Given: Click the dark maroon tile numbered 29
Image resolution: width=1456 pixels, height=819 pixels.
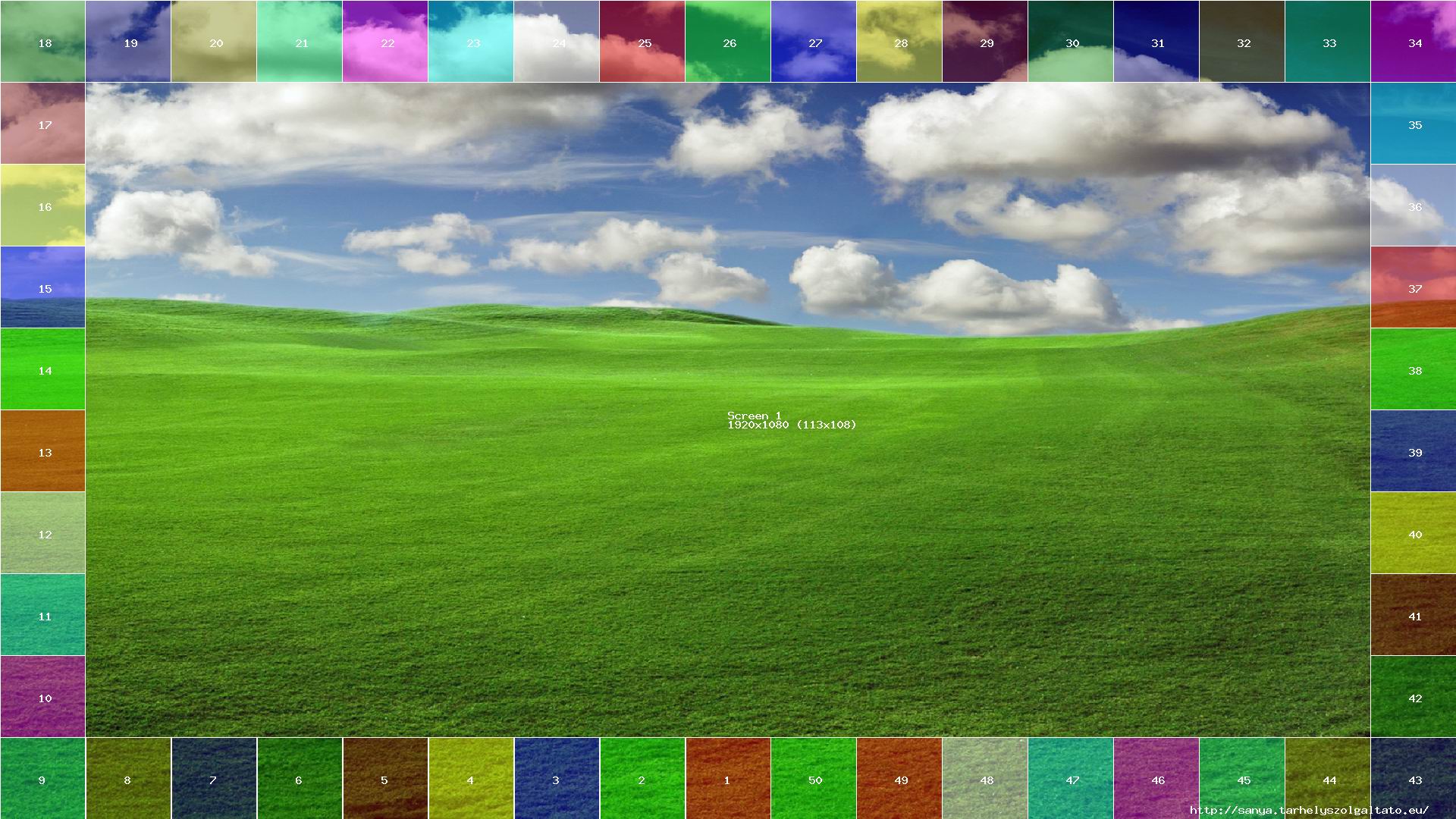Looking at the screenshot, I should [x=985, y=41].
